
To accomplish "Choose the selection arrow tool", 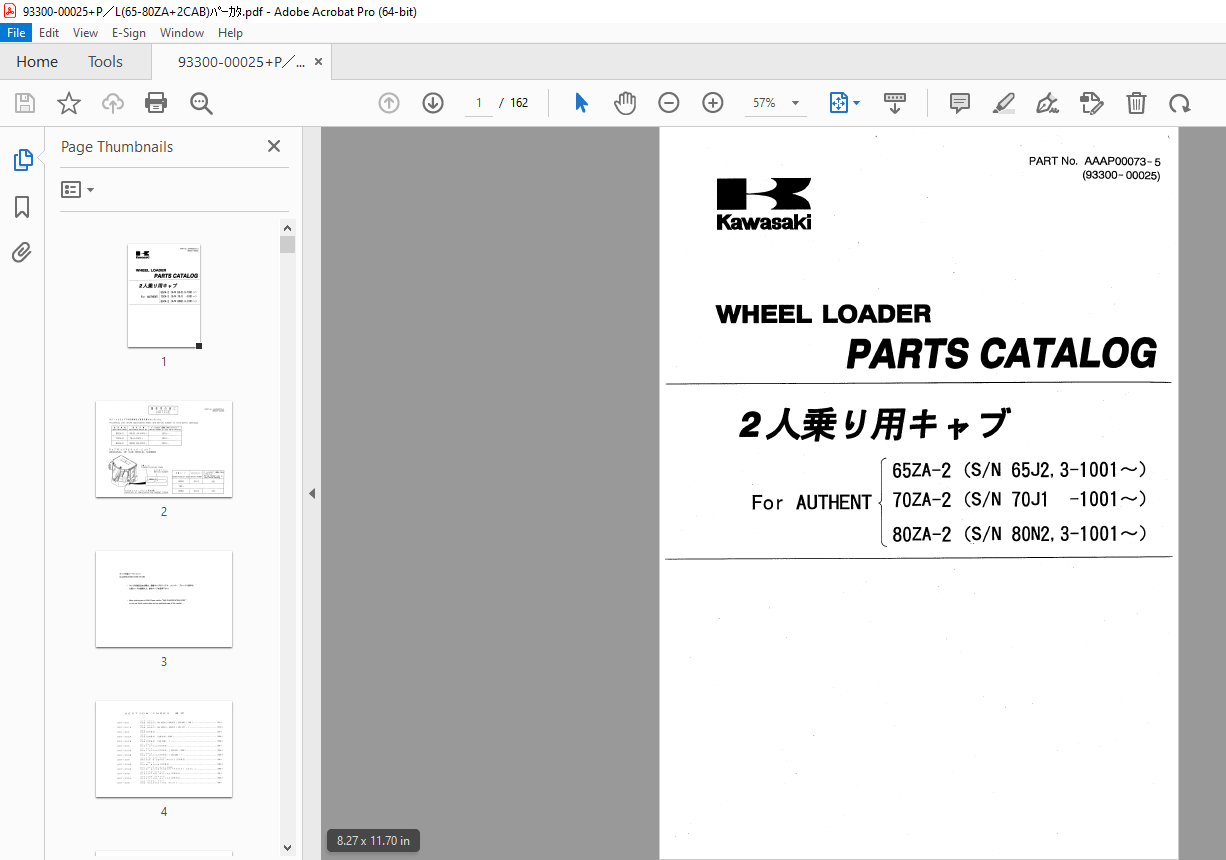I will 581,103.
